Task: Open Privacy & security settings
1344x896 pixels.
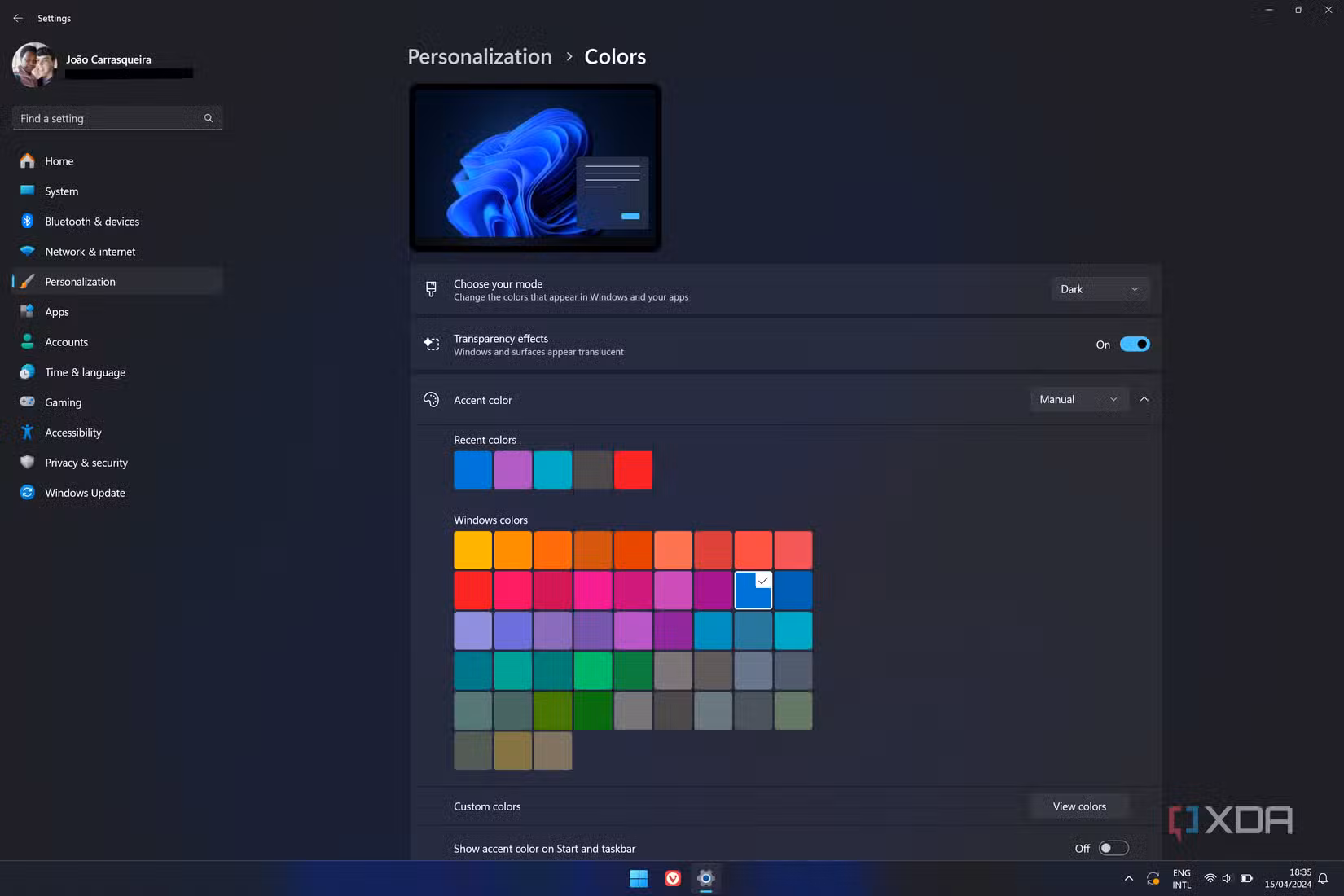Action: point(86,462)
